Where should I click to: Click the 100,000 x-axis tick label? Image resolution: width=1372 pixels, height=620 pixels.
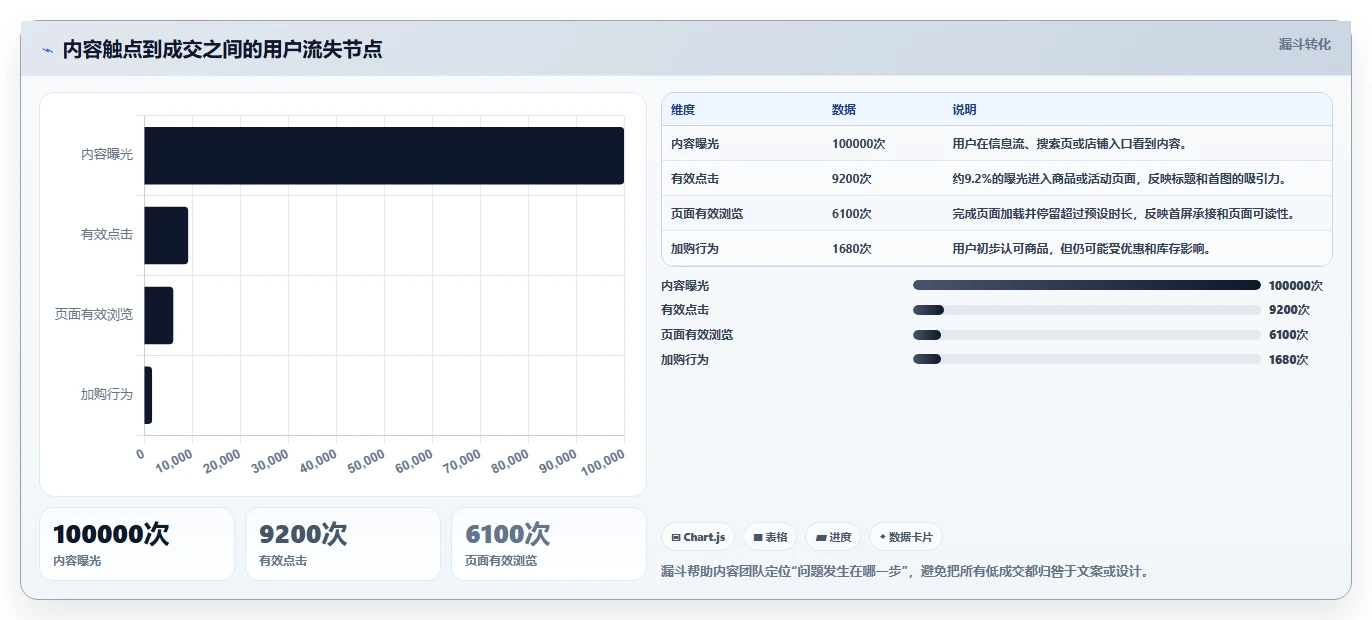point(604,461)
